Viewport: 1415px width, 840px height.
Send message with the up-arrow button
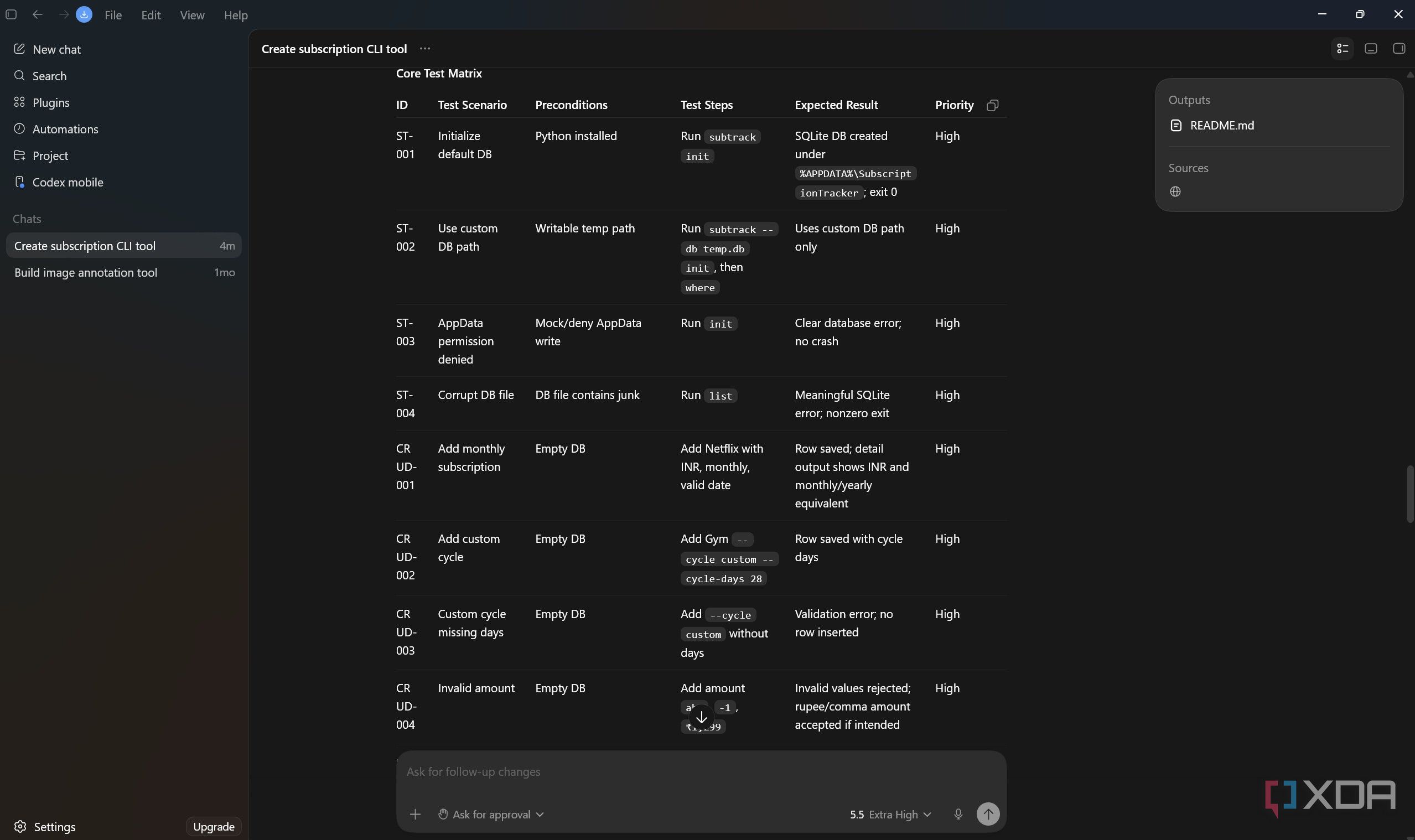(988, 814)
